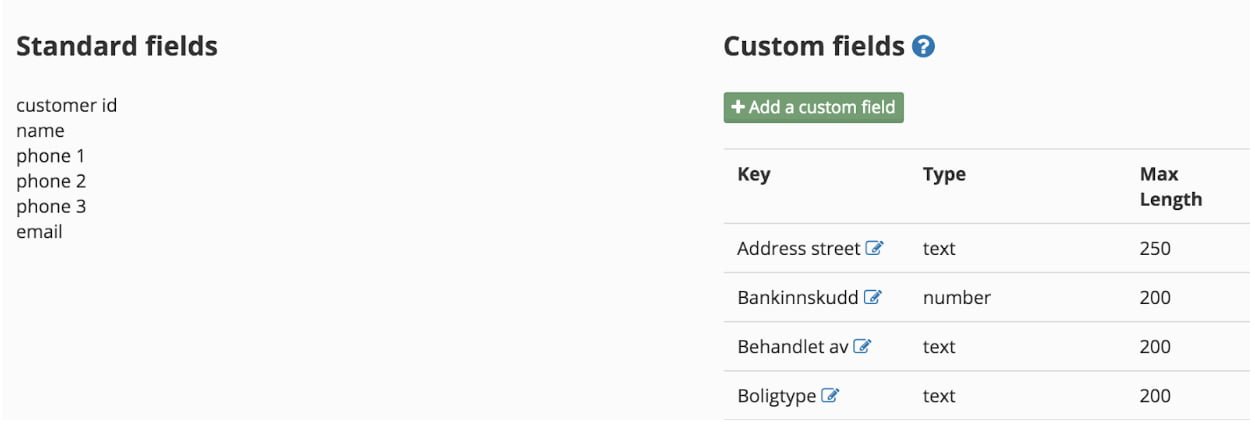
Task: Select the Boligtype edit pencil icon
Action: [x=830, y=395]
